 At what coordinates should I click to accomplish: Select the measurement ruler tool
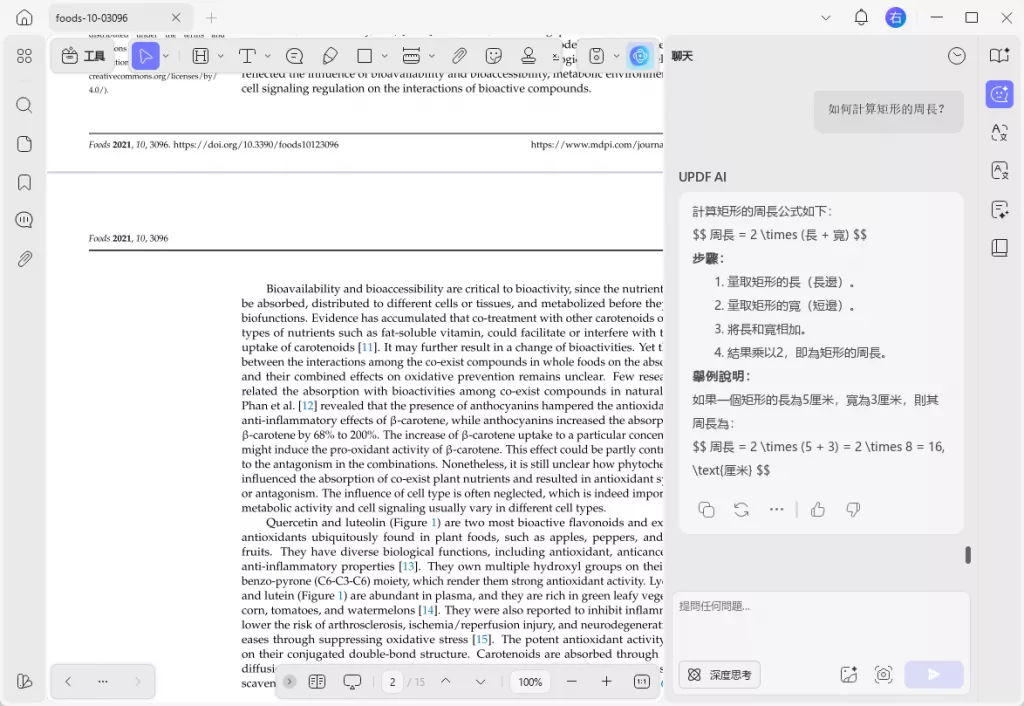411,56
